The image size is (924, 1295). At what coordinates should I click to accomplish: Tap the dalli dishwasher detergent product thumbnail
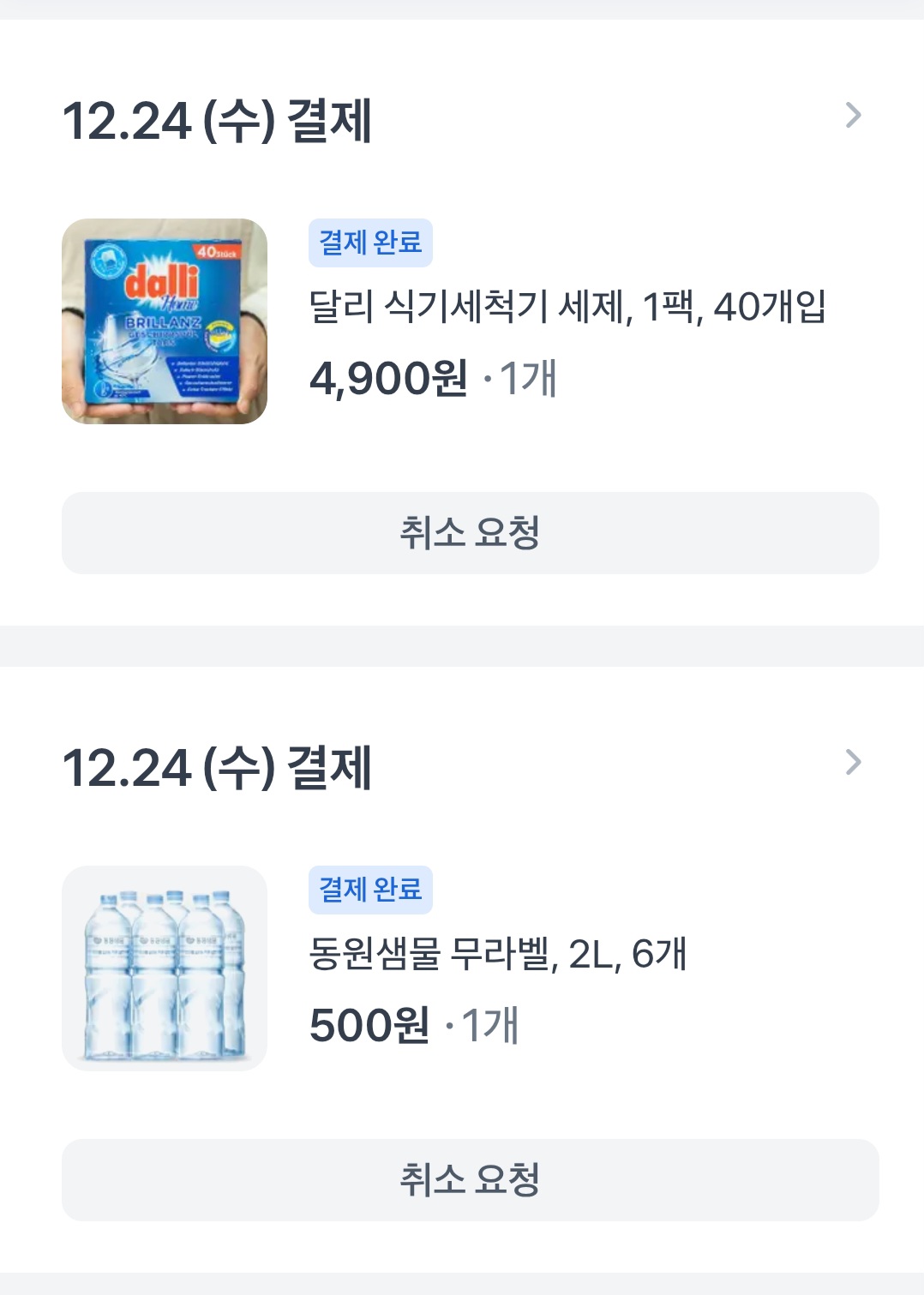pyautogui.click(x=165, y=321)
